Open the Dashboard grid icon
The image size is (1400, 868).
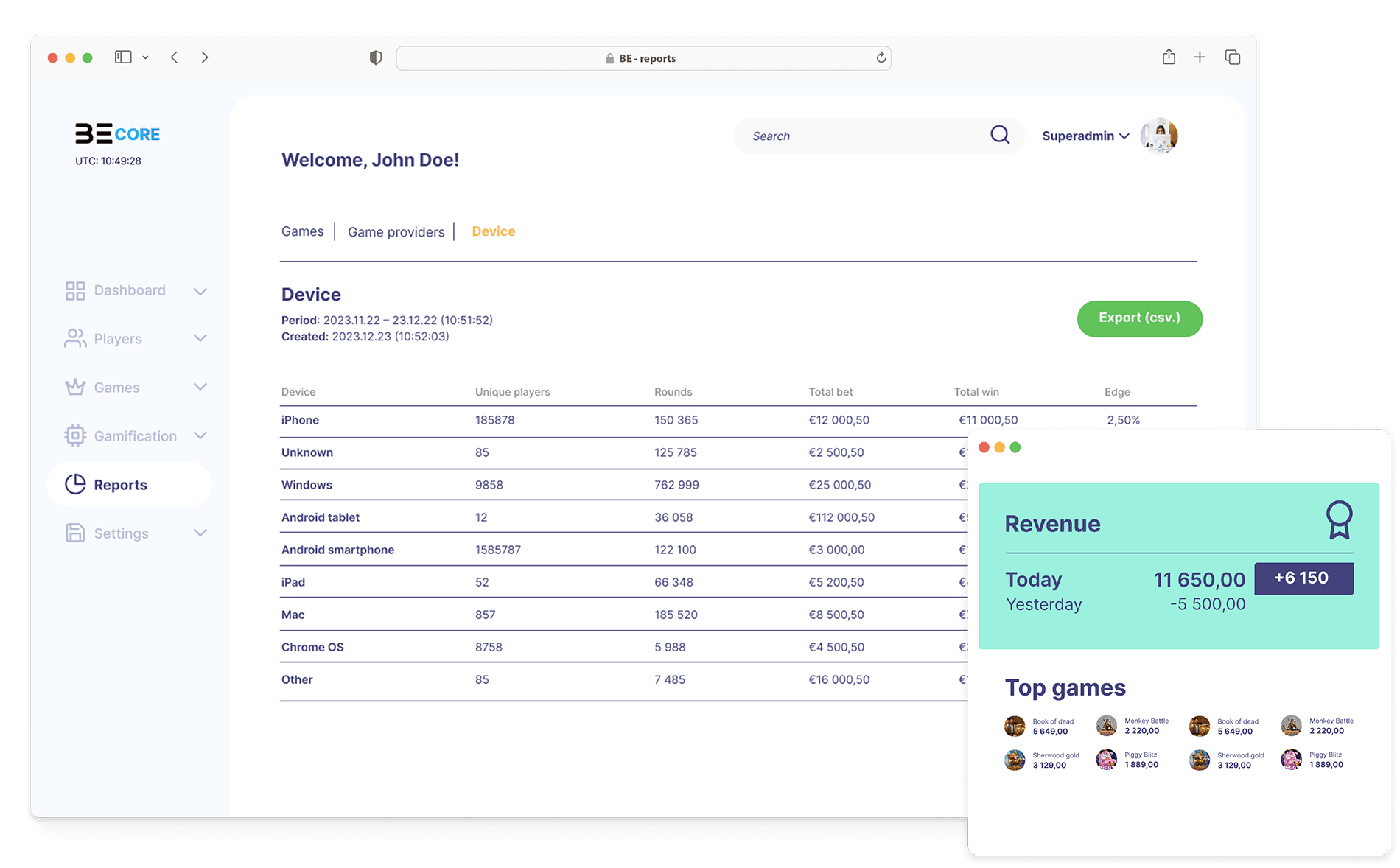coord(74,290)
